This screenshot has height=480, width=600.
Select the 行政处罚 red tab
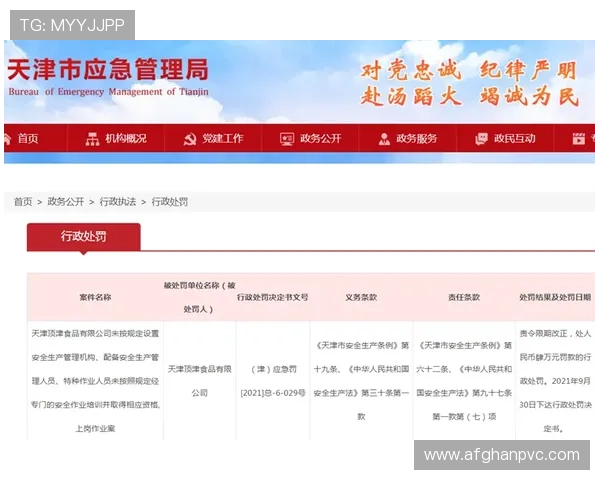(83, 237)
